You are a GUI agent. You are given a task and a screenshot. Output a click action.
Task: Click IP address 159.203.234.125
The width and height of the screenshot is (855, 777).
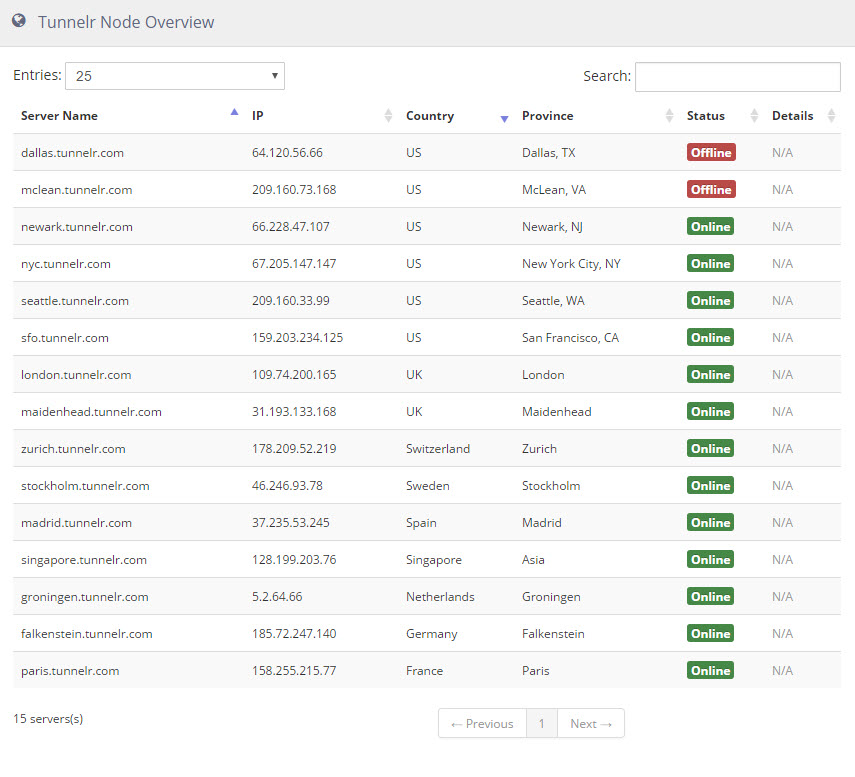click(x=297, y=338)
